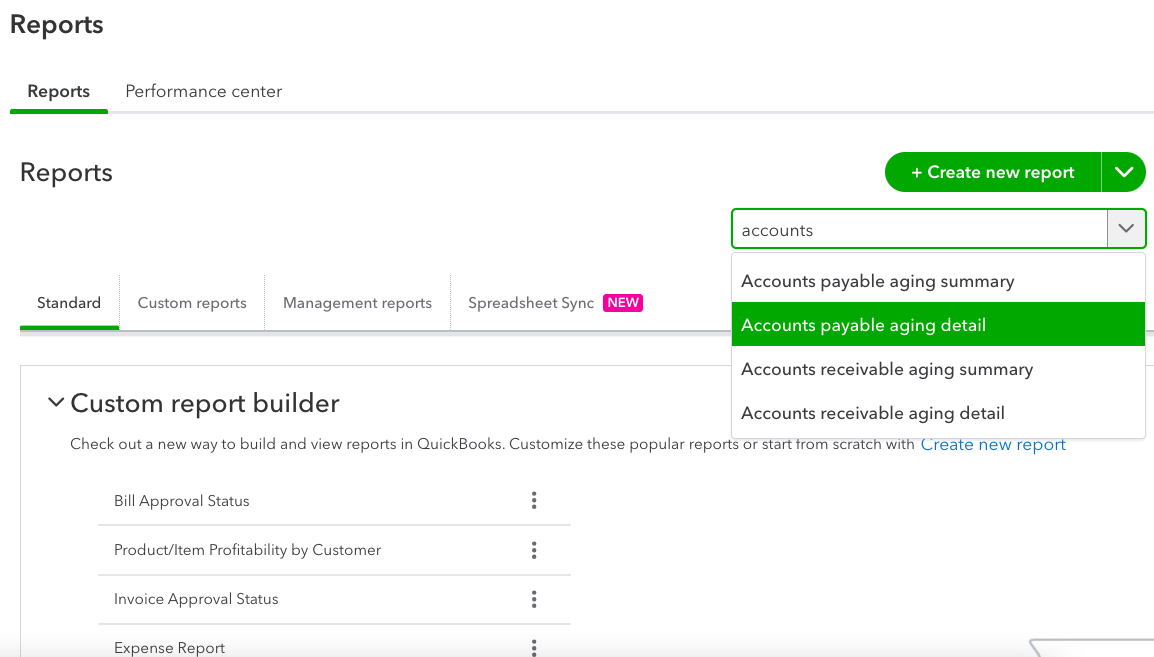
Task: Open the Create new report dropdown arrow
Action: 1124,172
